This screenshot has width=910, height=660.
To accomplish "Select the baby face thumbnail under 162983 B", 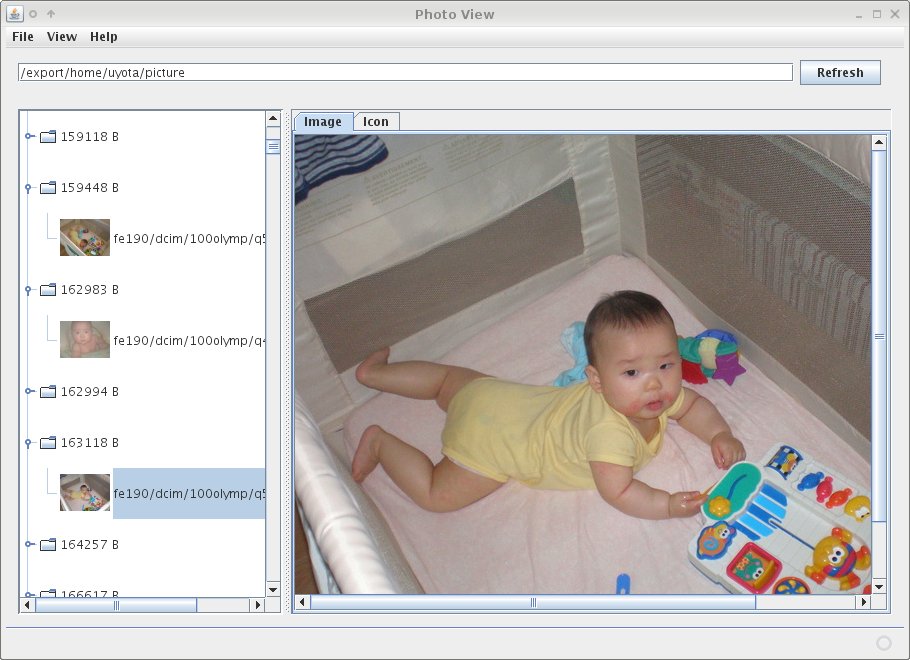I will (x=85, y=340).
